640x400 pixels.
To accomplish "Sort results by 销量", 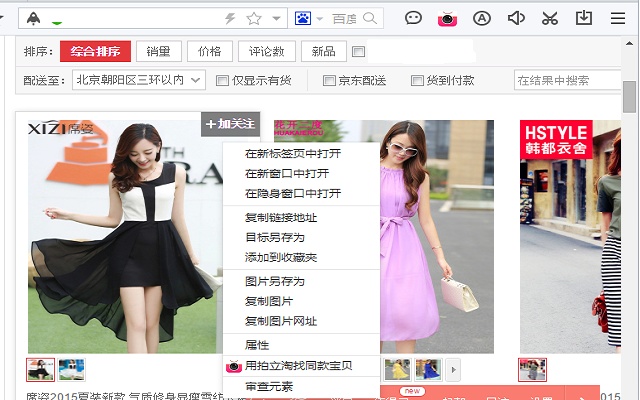I will click(158, 51).
